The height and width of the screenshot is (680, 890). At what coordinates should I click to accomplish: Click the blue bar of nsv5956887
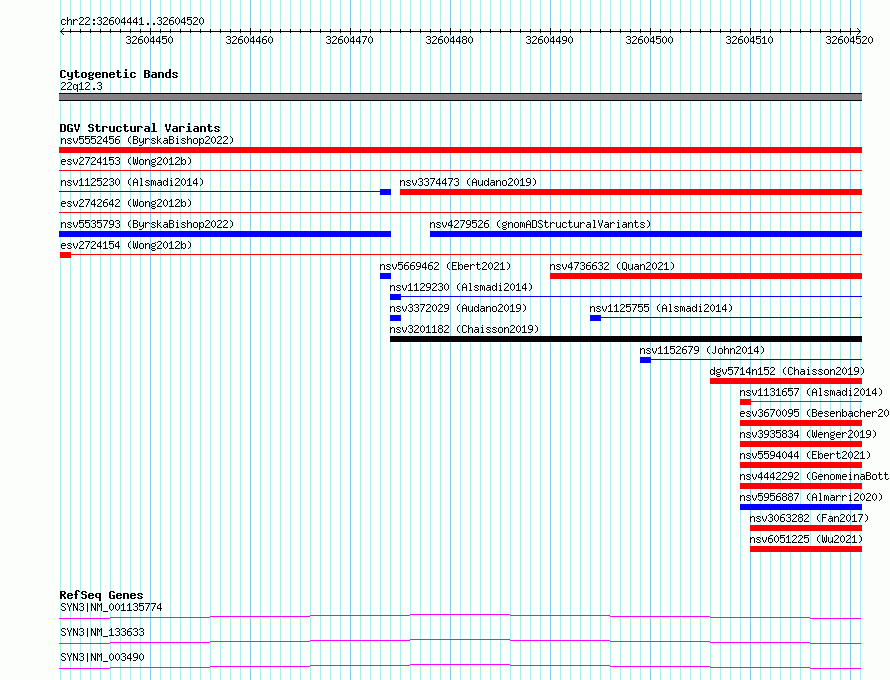click(801, 507)
